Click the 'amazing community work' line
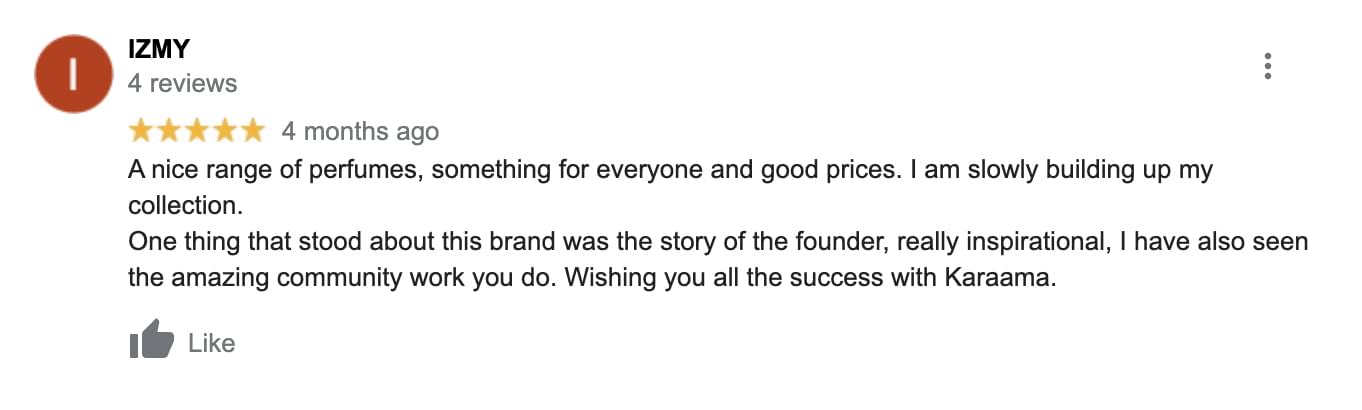 coord(592,278)
